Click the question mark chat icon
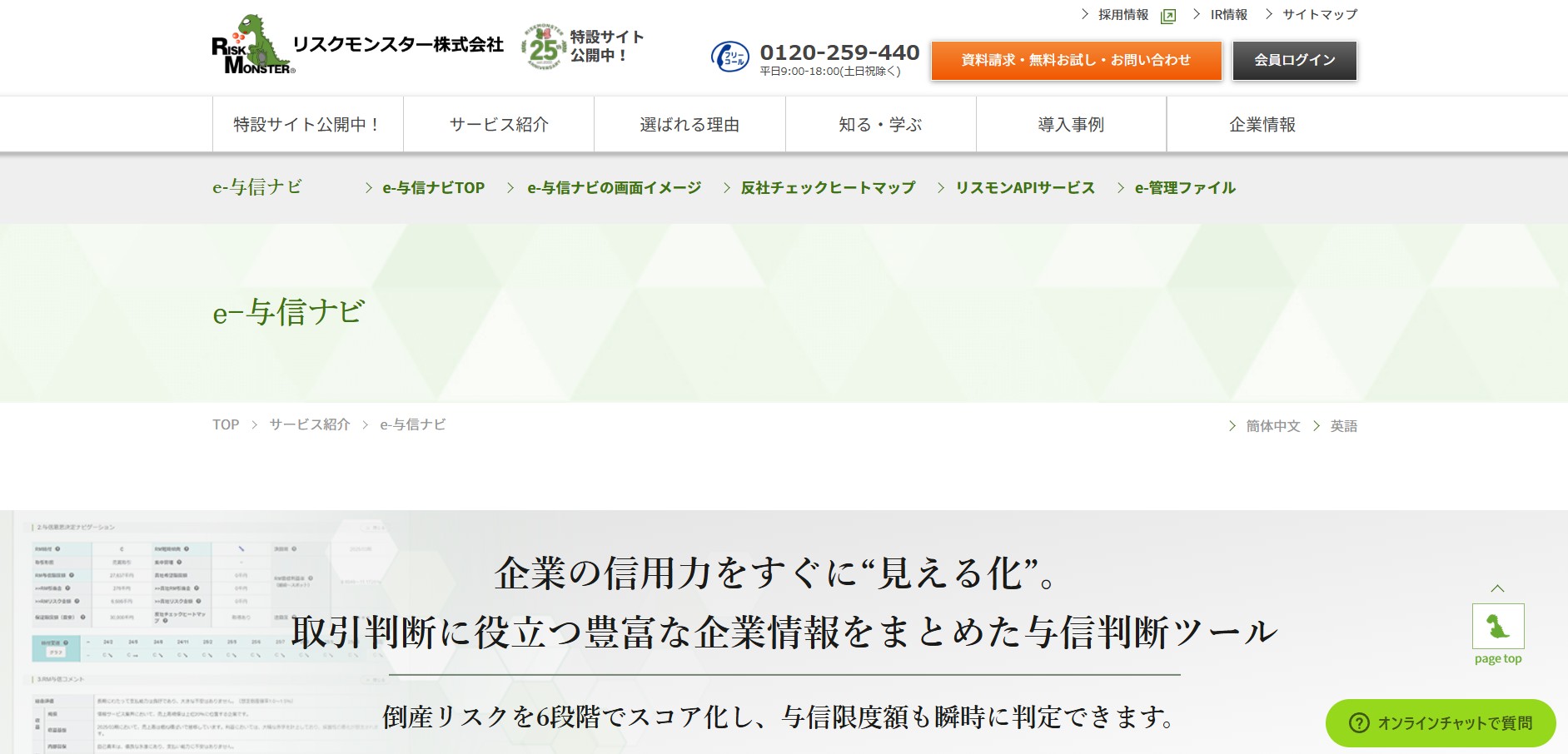Viewport: 1568px width, 754px height. tap(1359, 722)
